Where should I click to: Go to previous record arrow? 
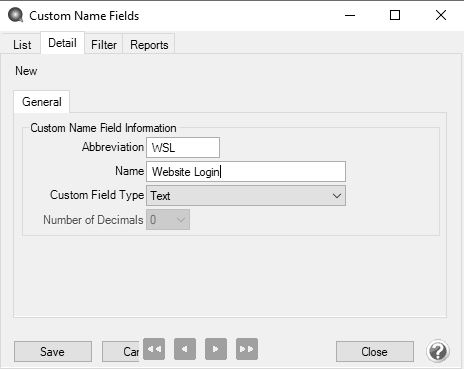pyautogui.click(x=185, y=349)
